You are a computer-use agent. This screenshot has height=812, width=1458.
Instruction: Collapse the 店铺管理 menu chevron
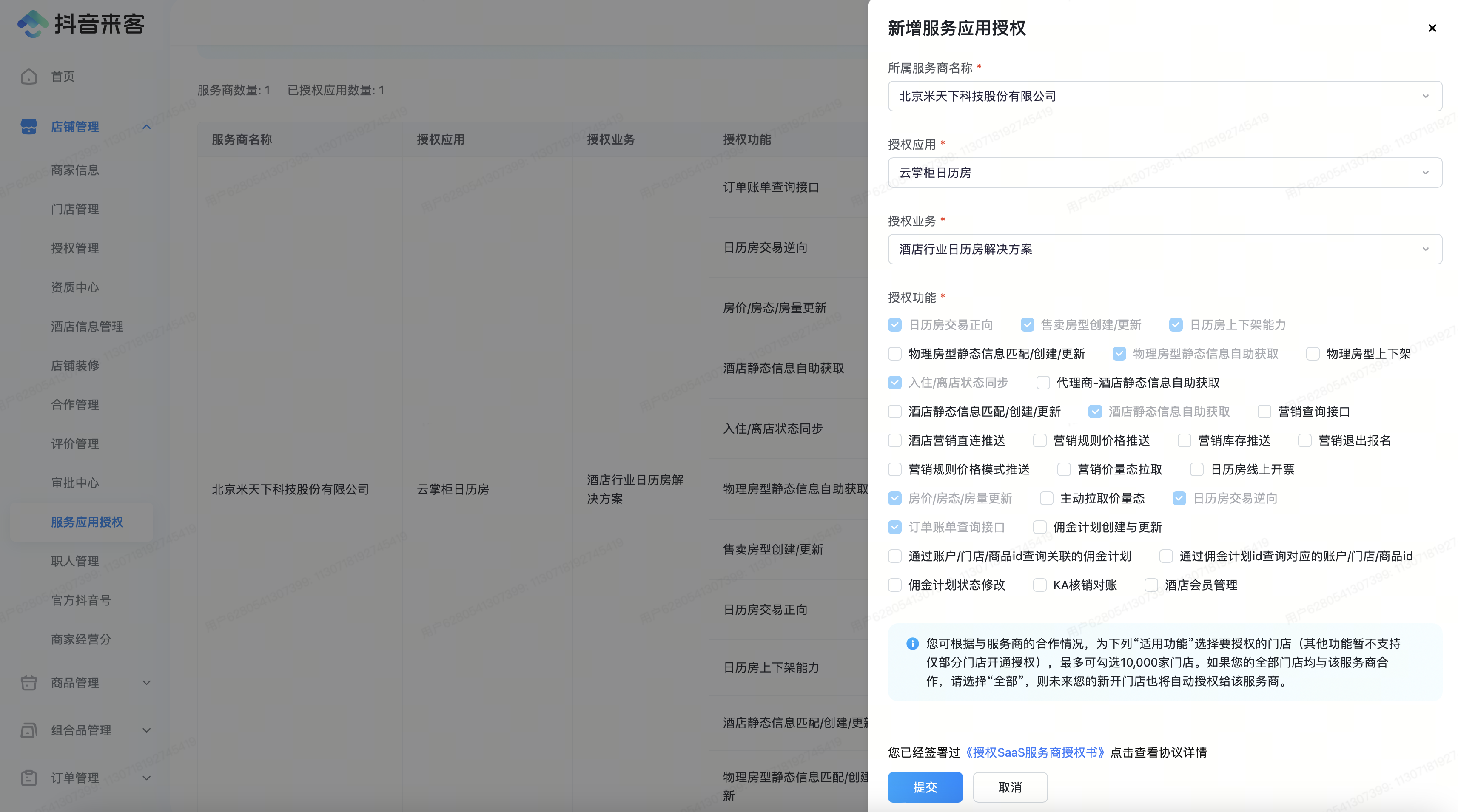pyautogui.click(x=147, y=126)
